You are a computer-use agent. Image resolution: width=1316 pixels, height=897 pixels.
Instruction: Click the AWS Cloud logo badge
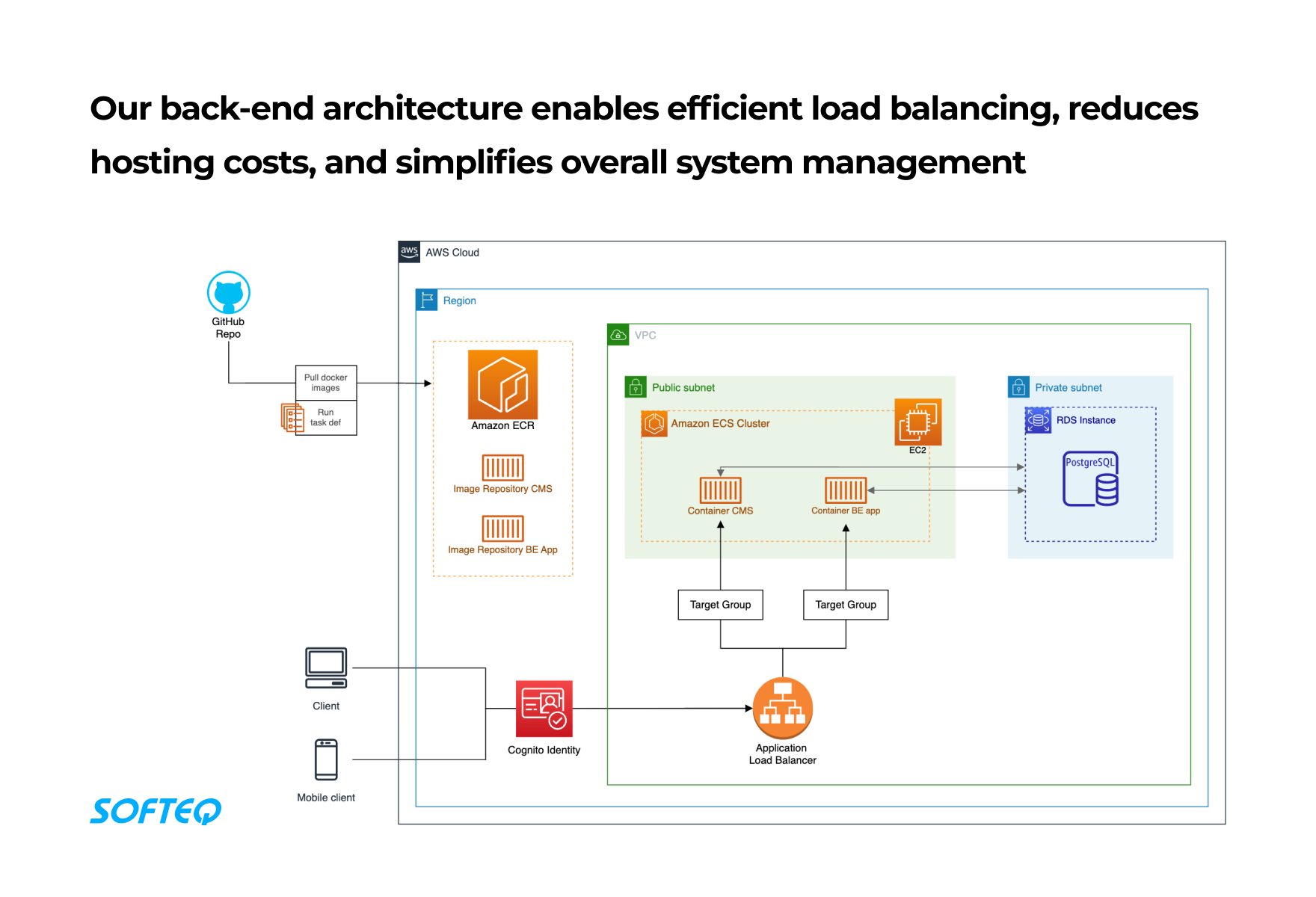(x=409, y=252)
